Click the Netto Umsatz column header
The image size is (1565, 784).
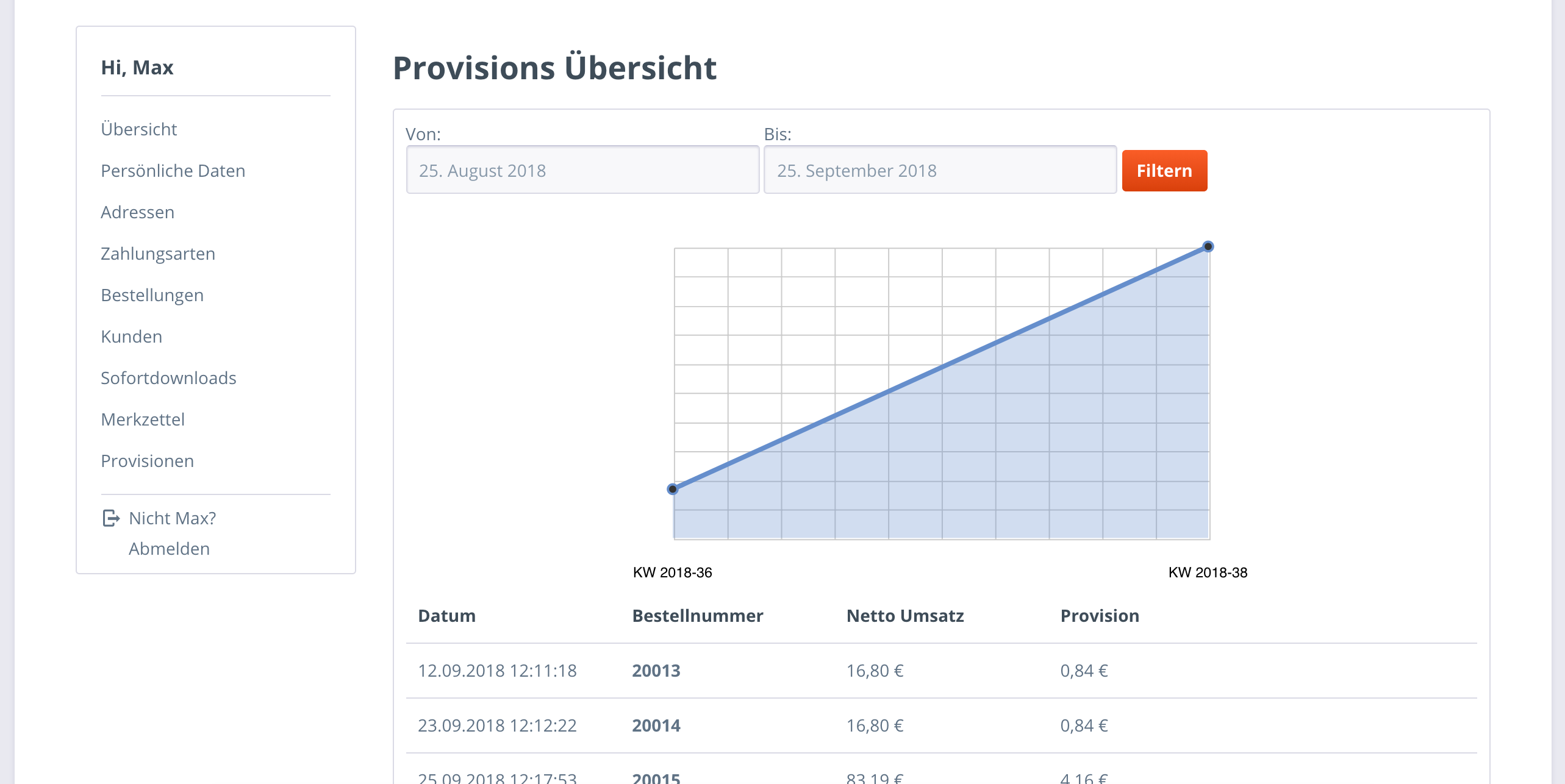click(905, 616)
